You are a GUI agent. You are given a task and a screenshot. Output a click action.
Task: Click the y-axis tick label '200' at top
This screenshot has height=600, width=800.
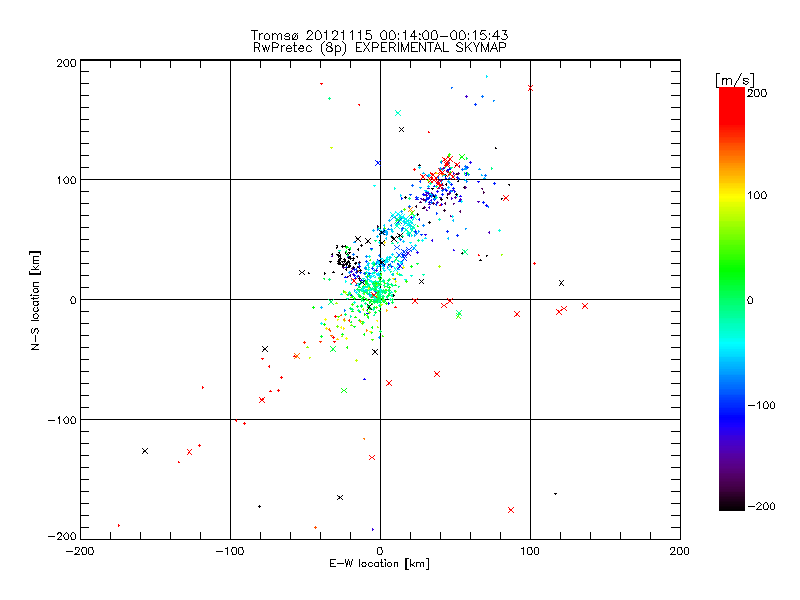[x=66, y=64]
